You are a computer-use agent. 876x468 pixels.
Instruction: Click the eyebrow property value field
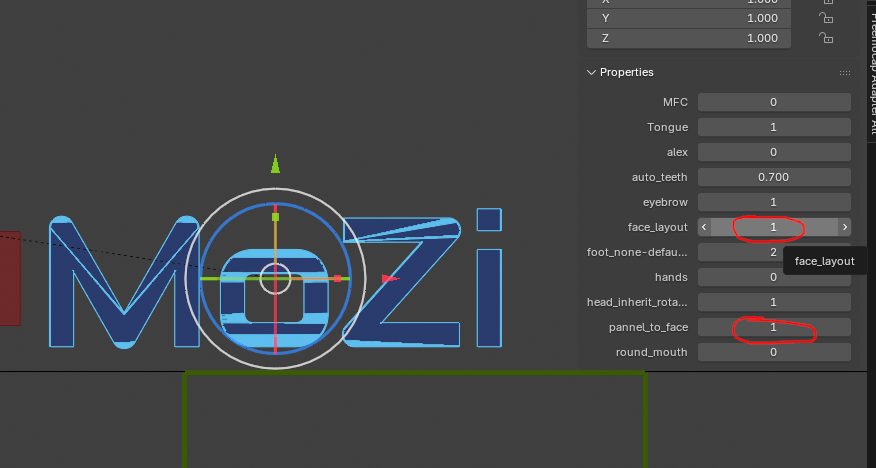[774, 202]
